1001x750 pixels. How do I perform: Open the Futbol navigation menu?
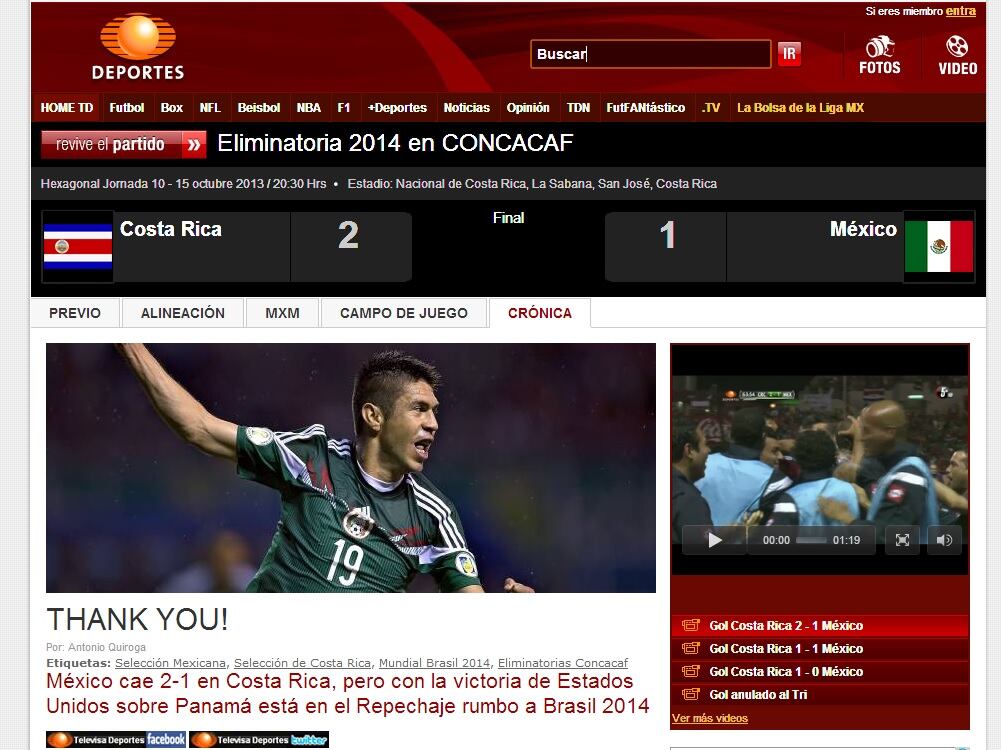point(127,108)
